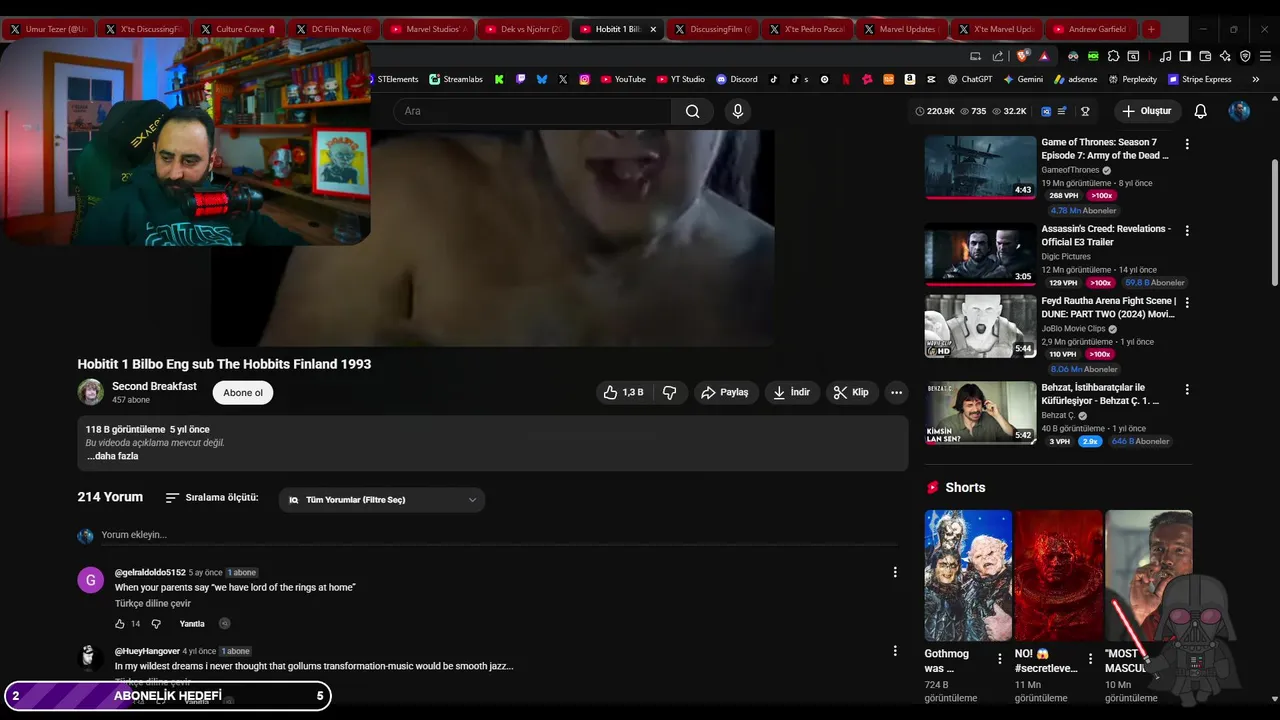Click the Abone ol subscribe button
This screenshot has height=720, width=1280.
(x=243, y=393)
